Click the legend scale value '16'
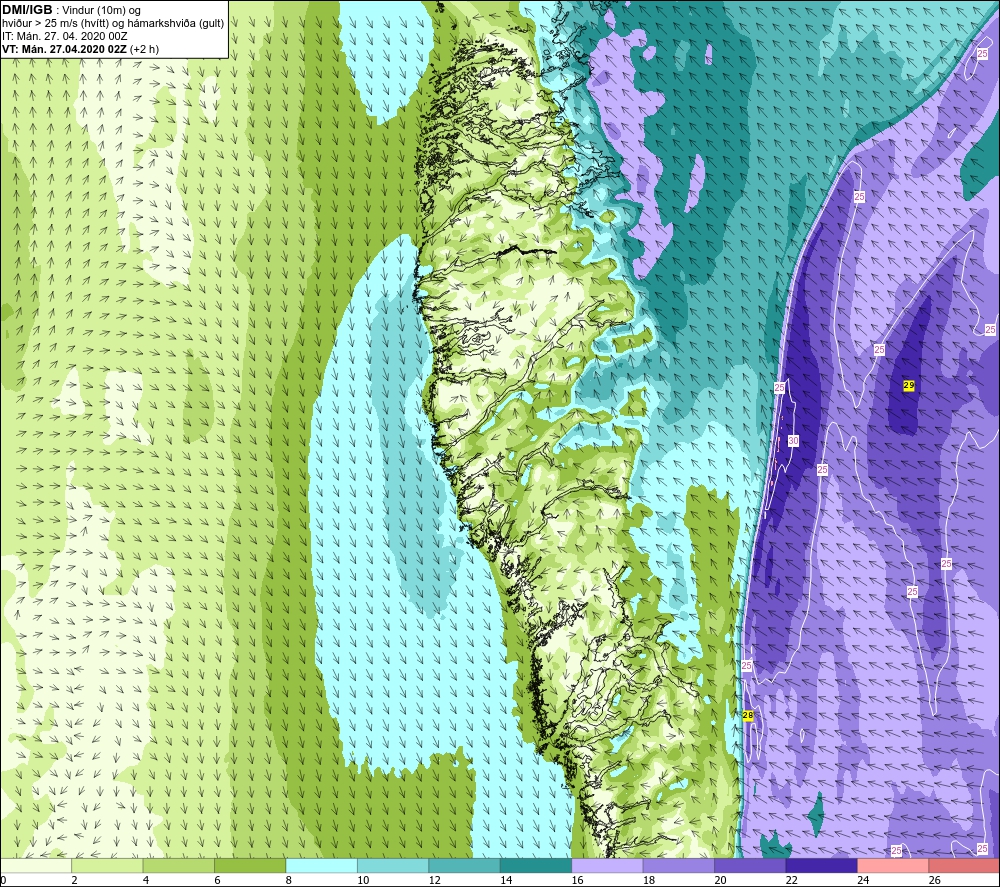The width and height of the screenshot is (1000, 887). 577,880
